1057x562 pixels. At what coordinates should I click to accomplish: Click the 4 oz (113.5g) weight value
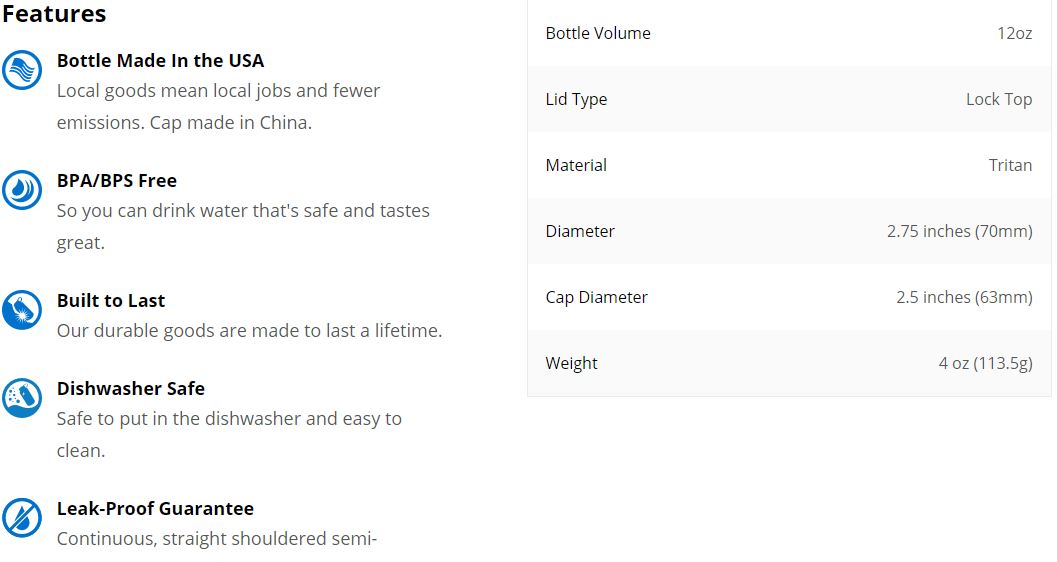point(986,363)
